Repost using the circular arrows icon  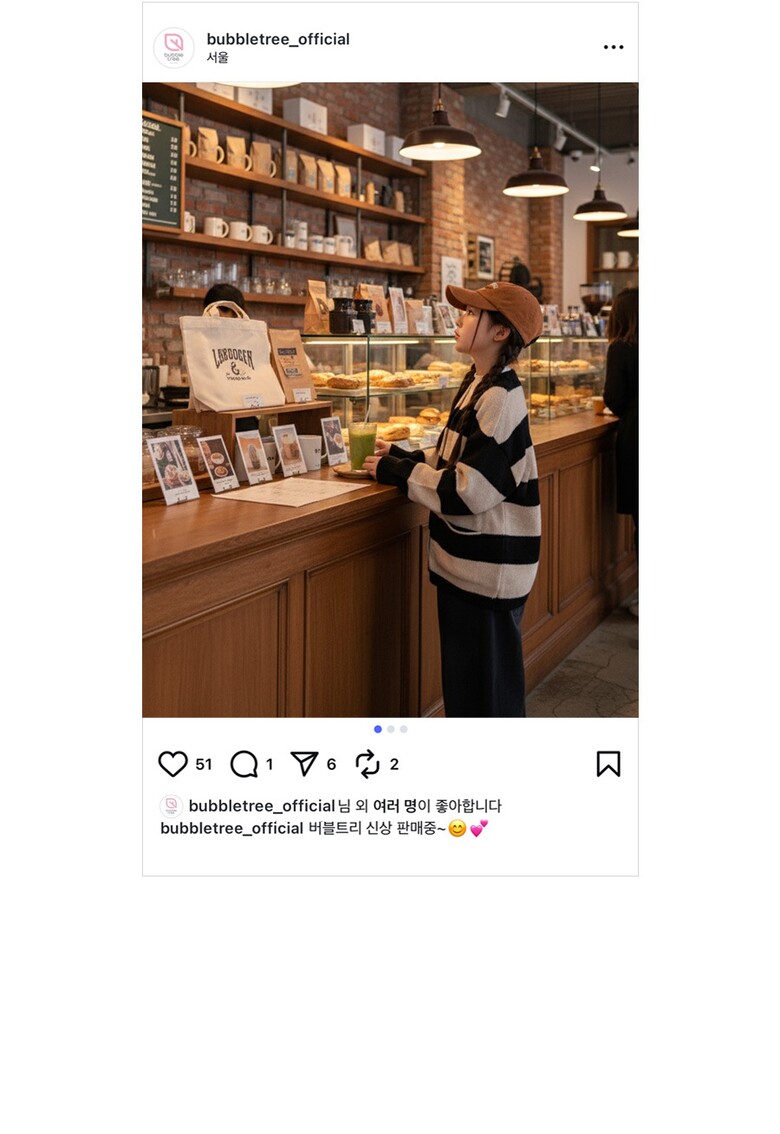point(367,764)
